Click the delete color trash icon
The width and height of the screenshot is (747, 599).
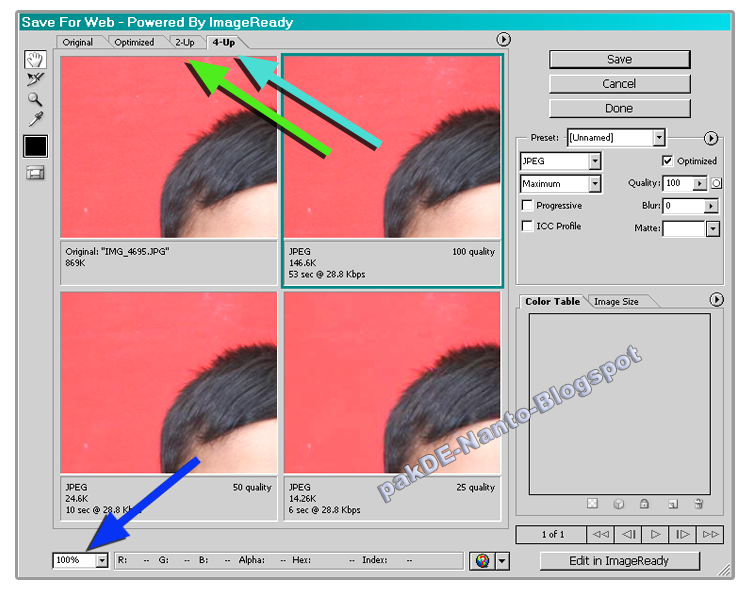coord(698,503)
